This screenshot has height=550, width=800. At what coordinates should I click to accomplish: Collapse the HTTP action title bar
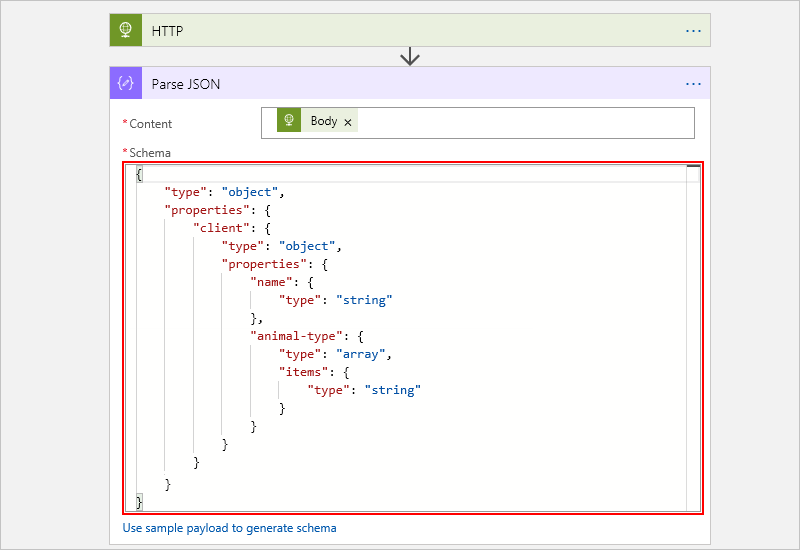point(400,30)
